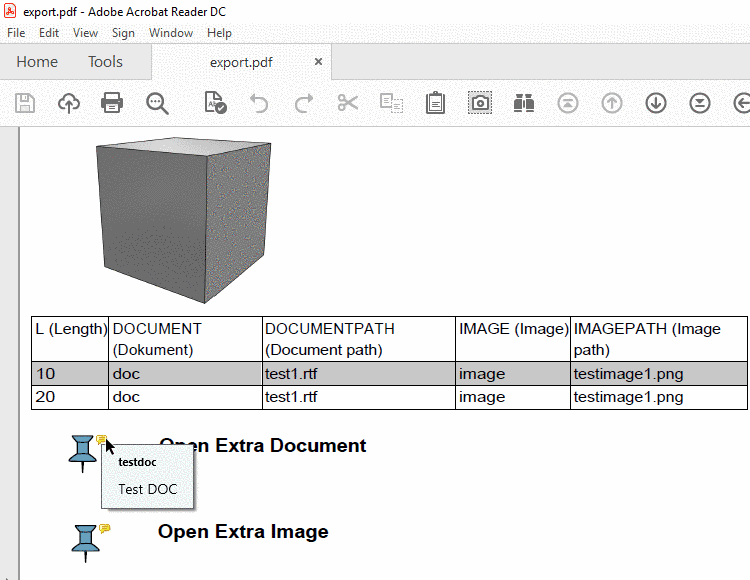Select the cell with length 10

(x=70, y=373)
